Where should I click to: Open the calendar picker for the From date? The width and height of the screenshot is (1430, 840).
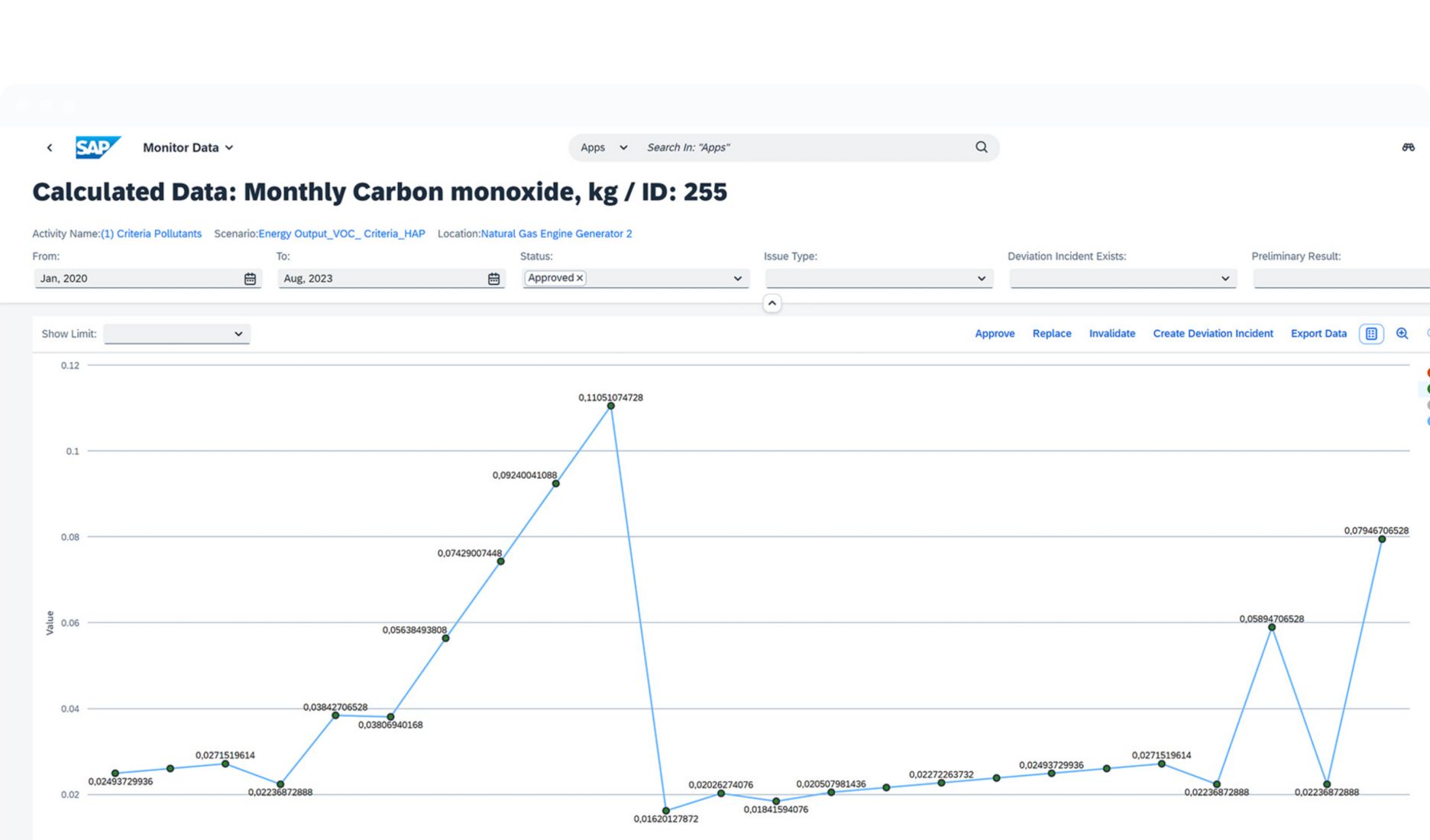coord(251,278)
